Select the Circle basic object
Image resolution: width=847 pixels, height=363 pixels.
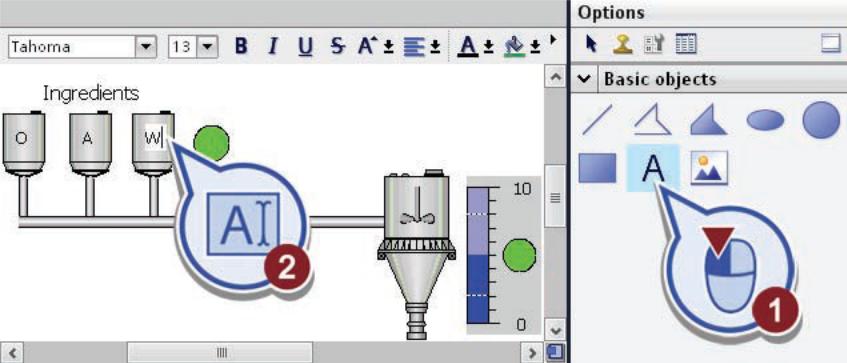tap(821, 119)
